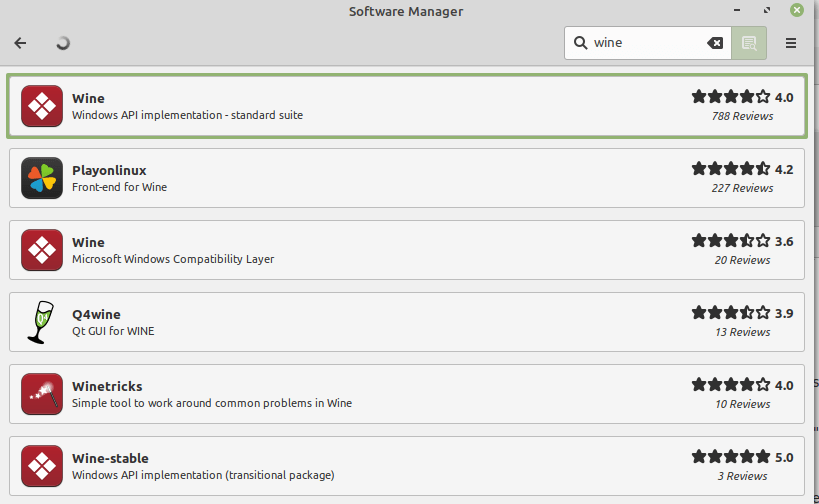Click the Wine-stable app icon
Image resolution: width=819 pixels, height=504 pixels.
(42, 466)
